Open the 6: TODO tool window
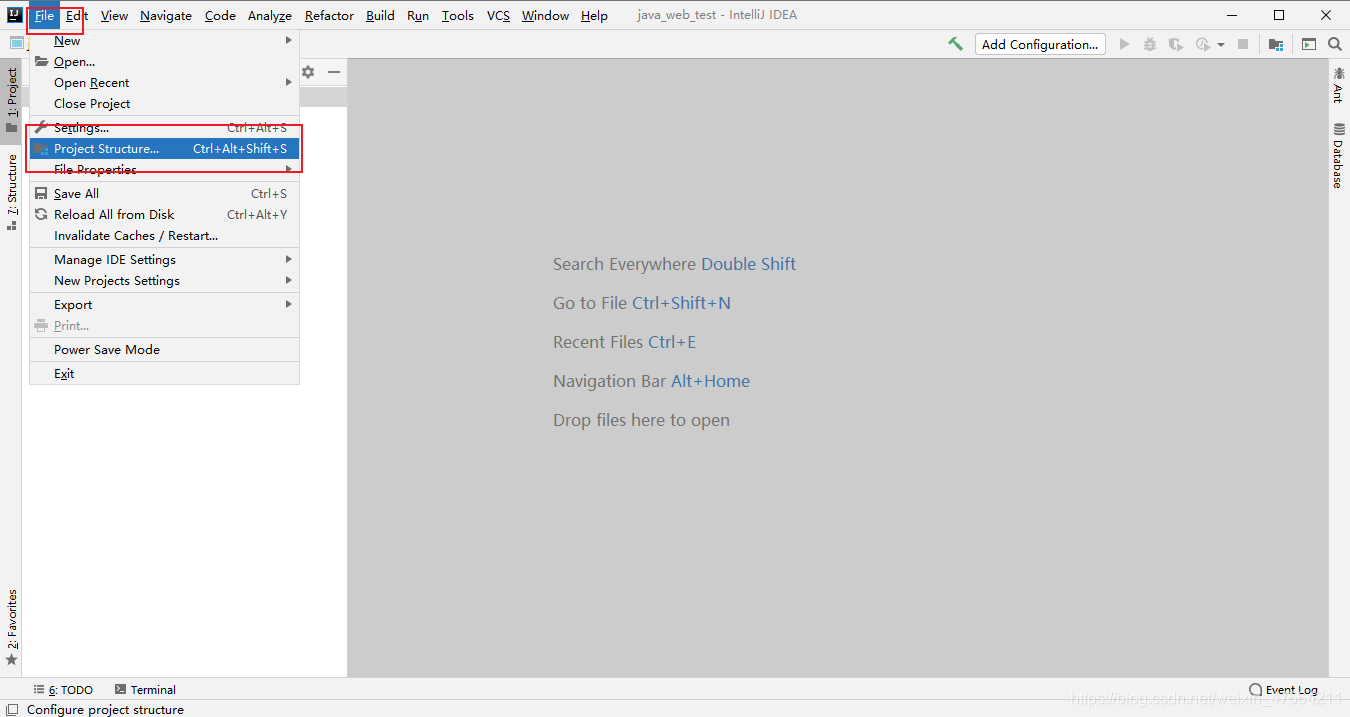Viewport: 1350px width, 717px height. coord(64,690)
